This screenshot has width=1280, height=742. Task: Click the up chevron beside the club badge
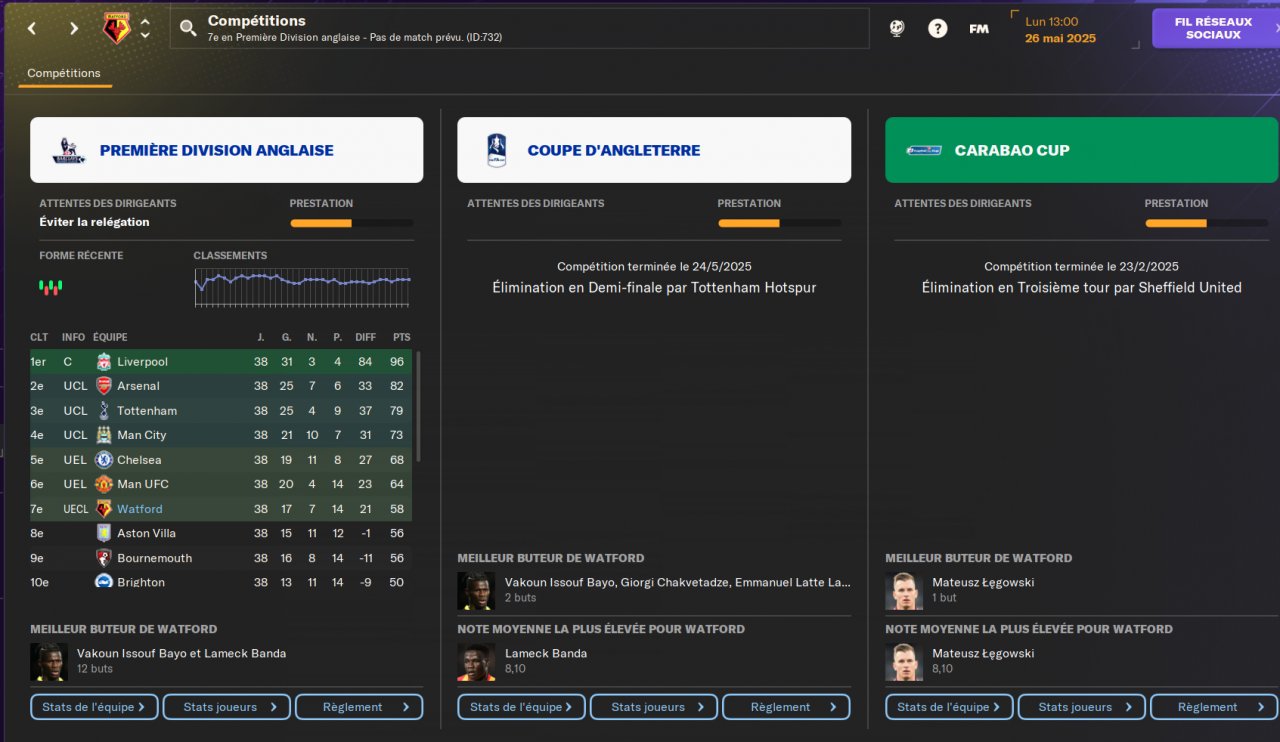click(x=145, y=21)
